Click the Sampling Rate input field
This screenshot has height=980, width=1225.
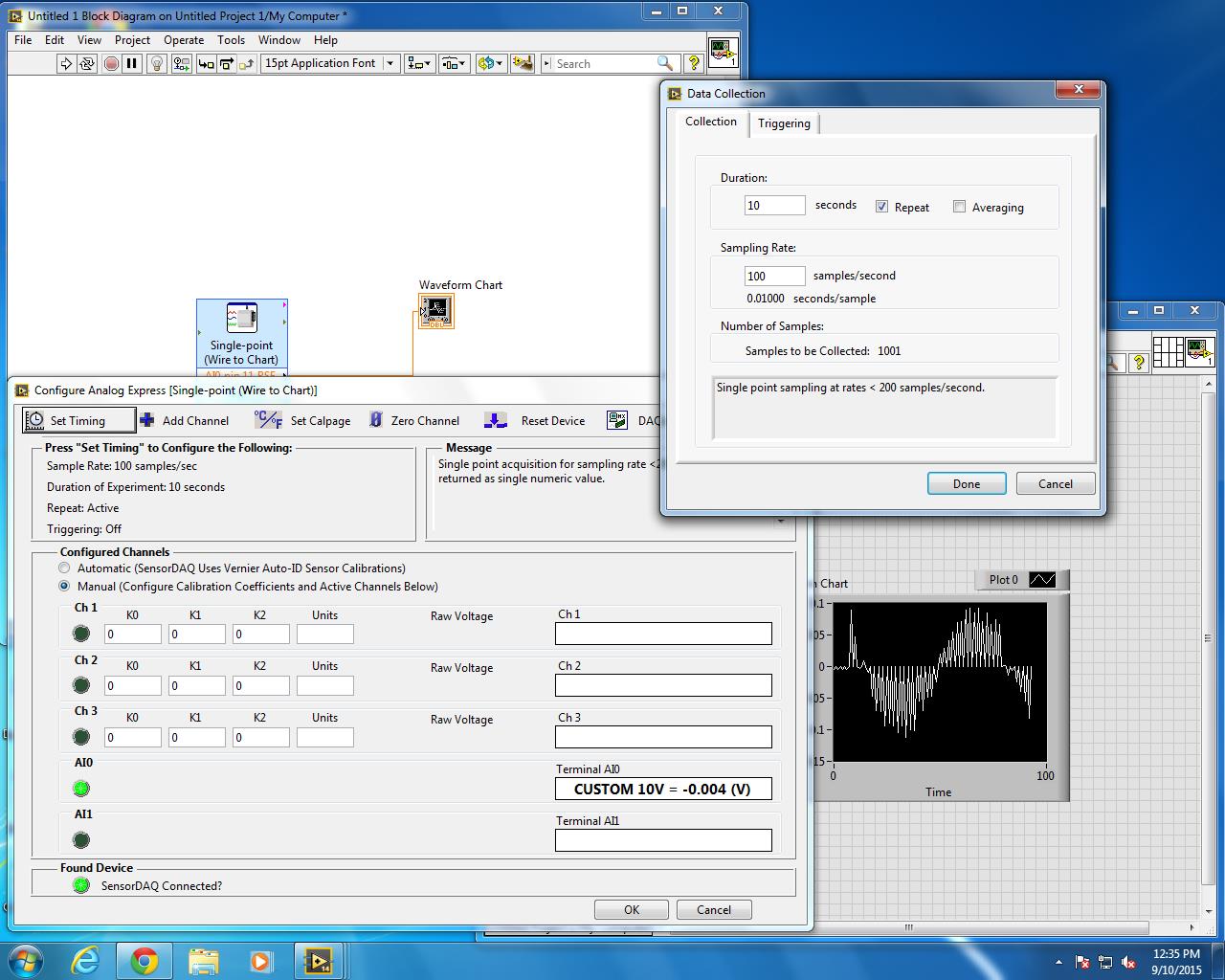click(x=775, y=276)
